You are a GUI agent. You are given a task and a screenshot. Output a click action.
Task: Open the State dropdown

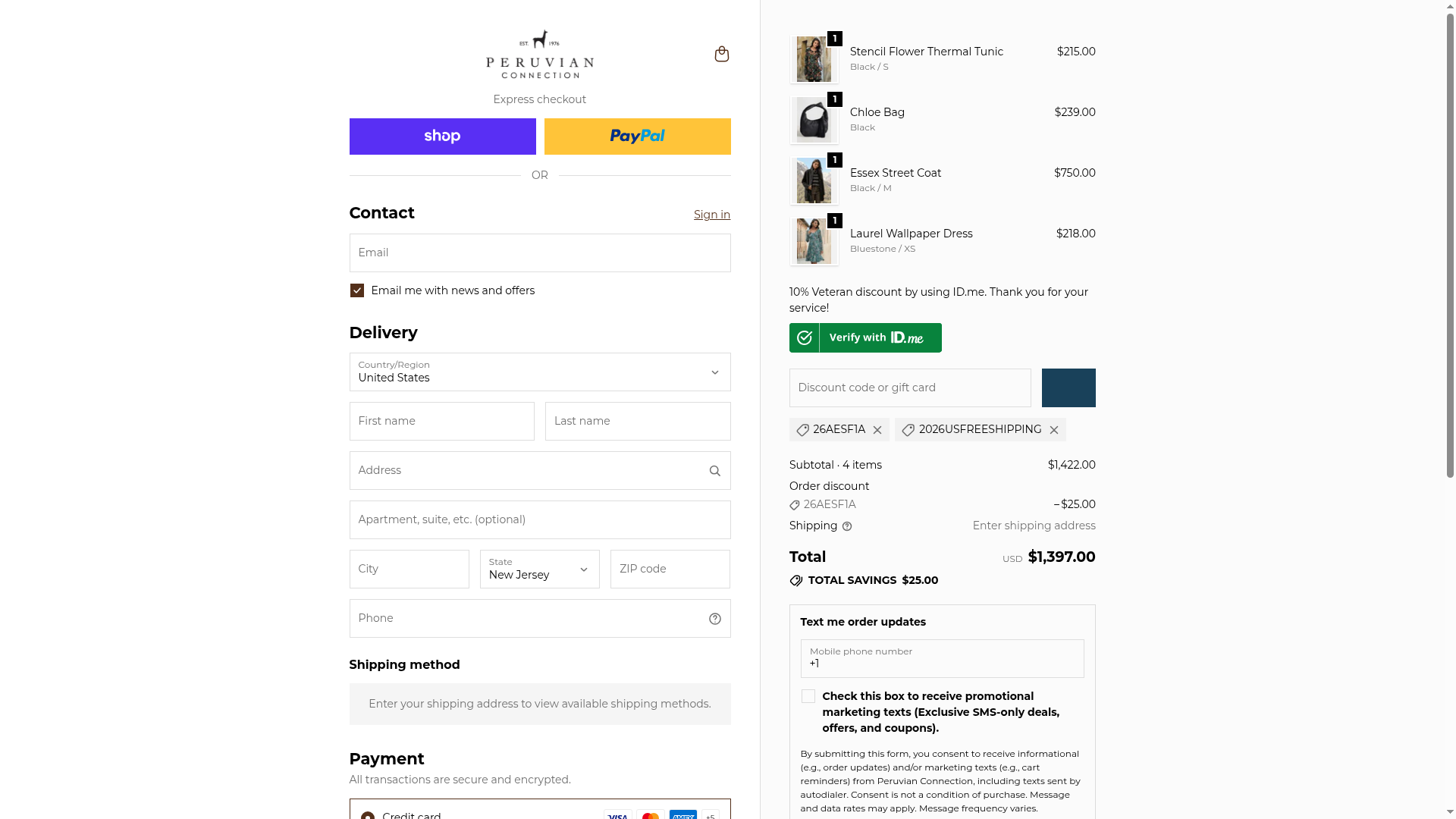(x=539, y=569)
